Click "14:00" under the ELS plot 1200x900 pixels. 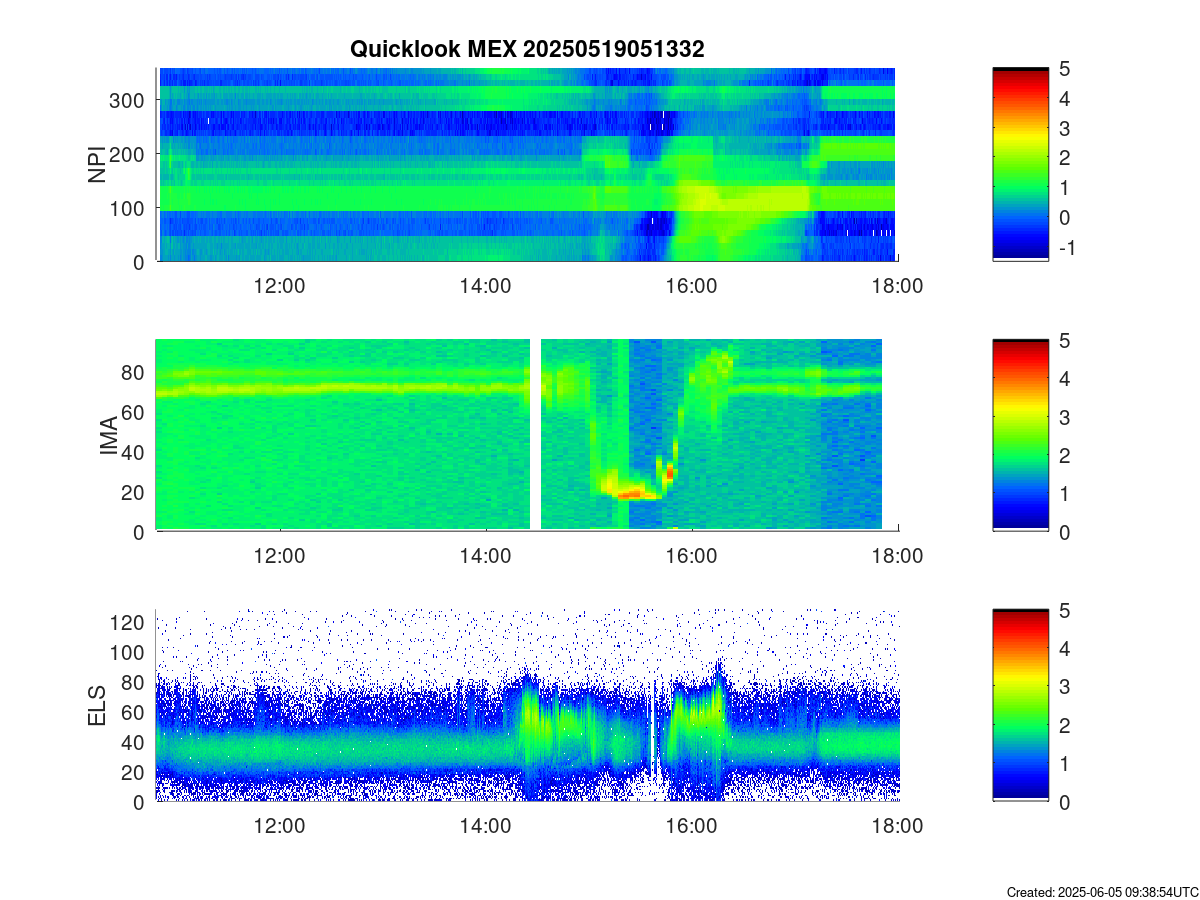click(x=486, y=827)
